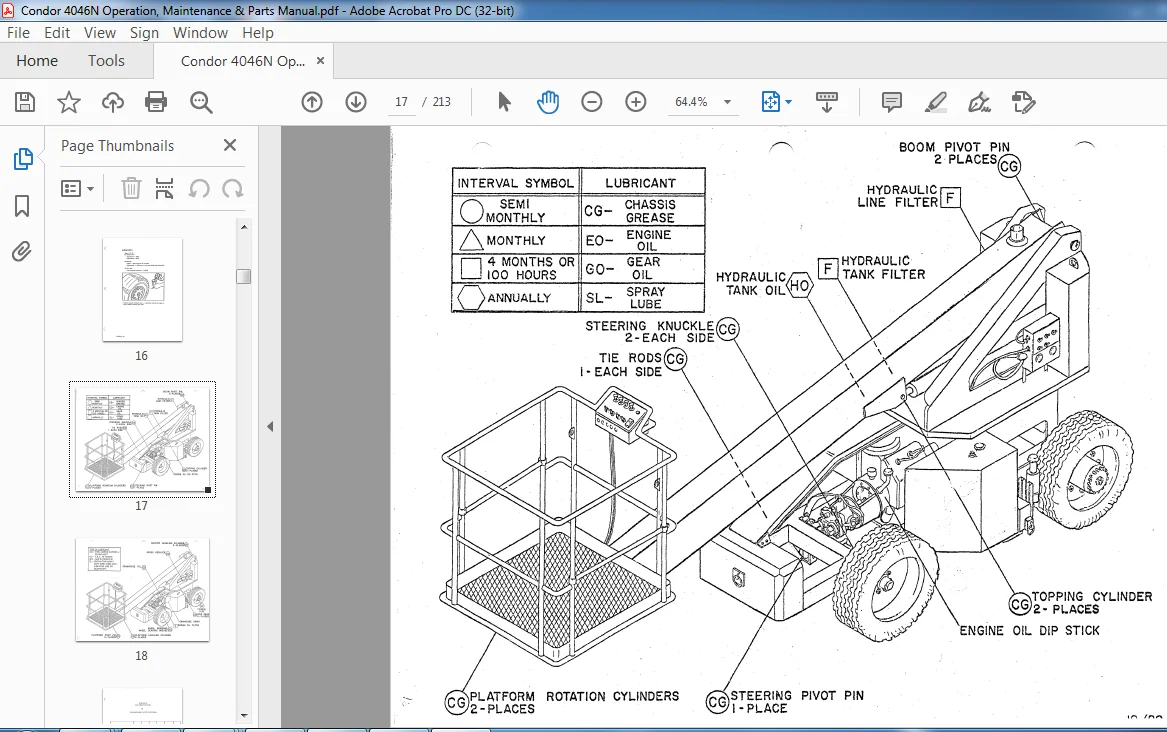Screen dimensions: 1167x732
Task: Click the 'ENGINE OIL DIP STICK' label
Action: pyautogui.click(x=1029, y=630)
